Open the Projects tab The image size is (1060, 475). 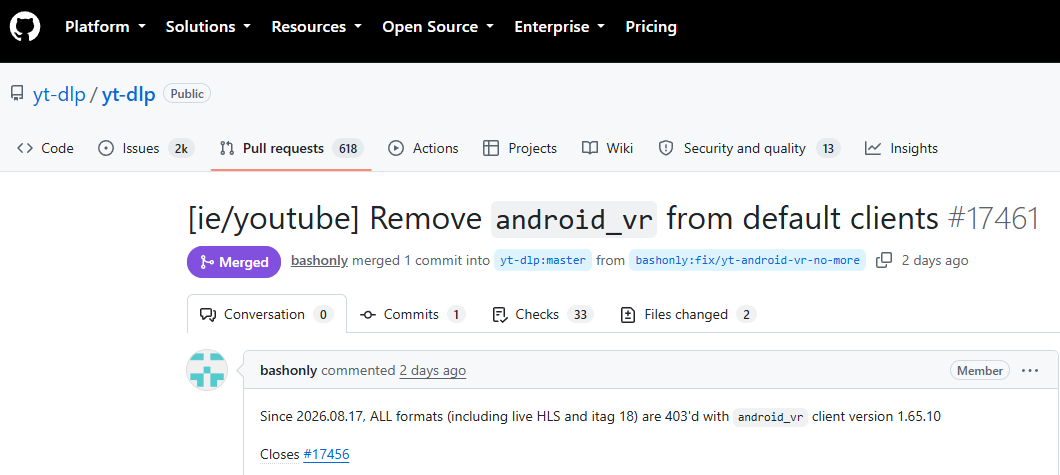point(520,149)
